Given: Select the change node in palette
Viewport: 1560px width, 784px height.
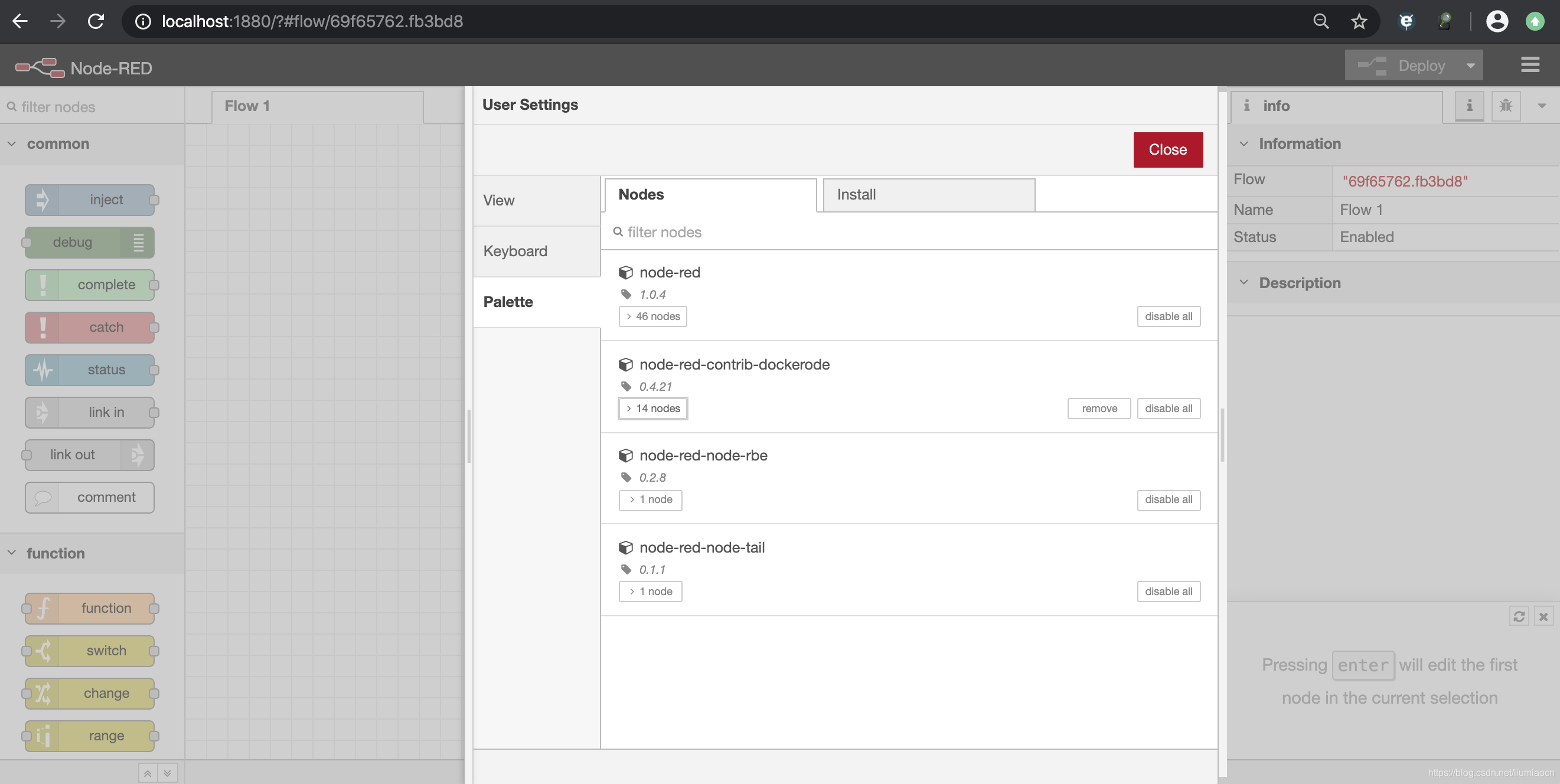Looking at the screenshot, I should click(x=90, y=693).
